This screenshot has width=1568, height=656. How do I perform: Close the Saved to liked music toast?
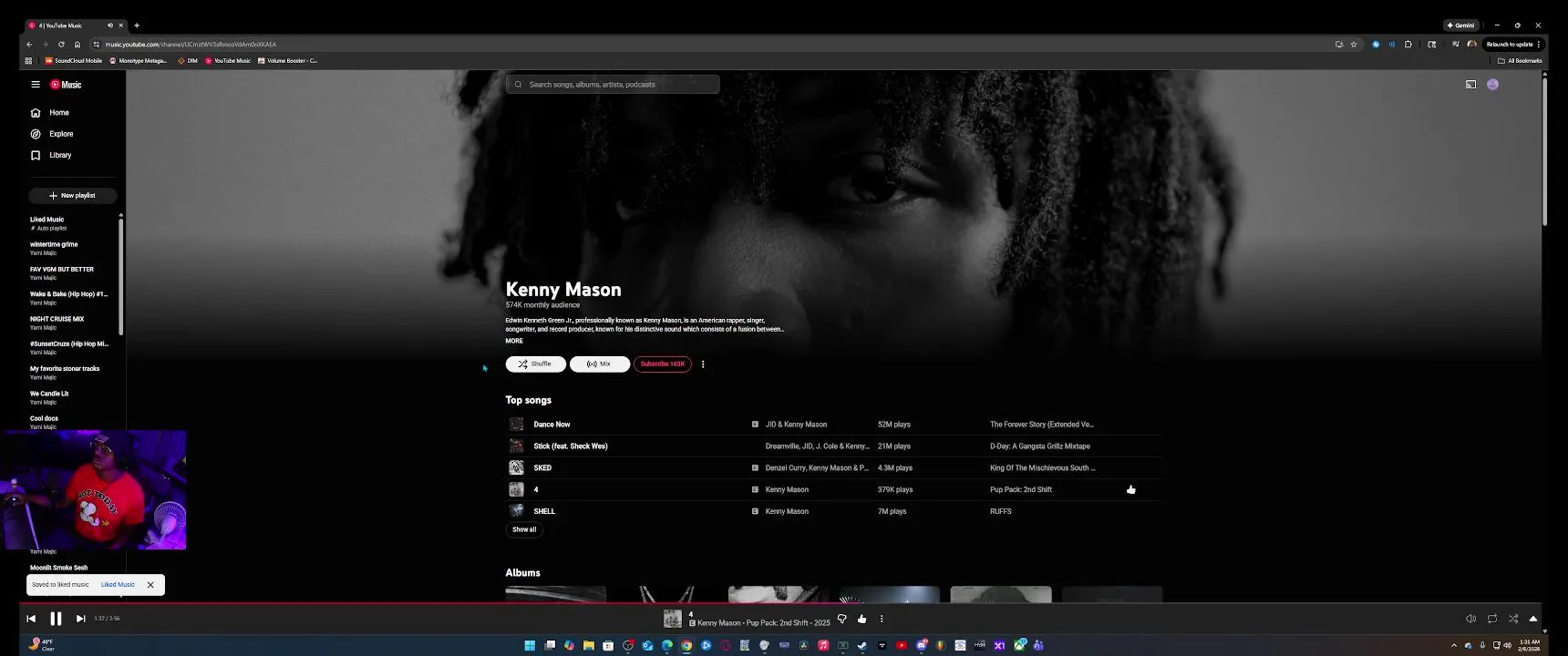tap(150, 585)
